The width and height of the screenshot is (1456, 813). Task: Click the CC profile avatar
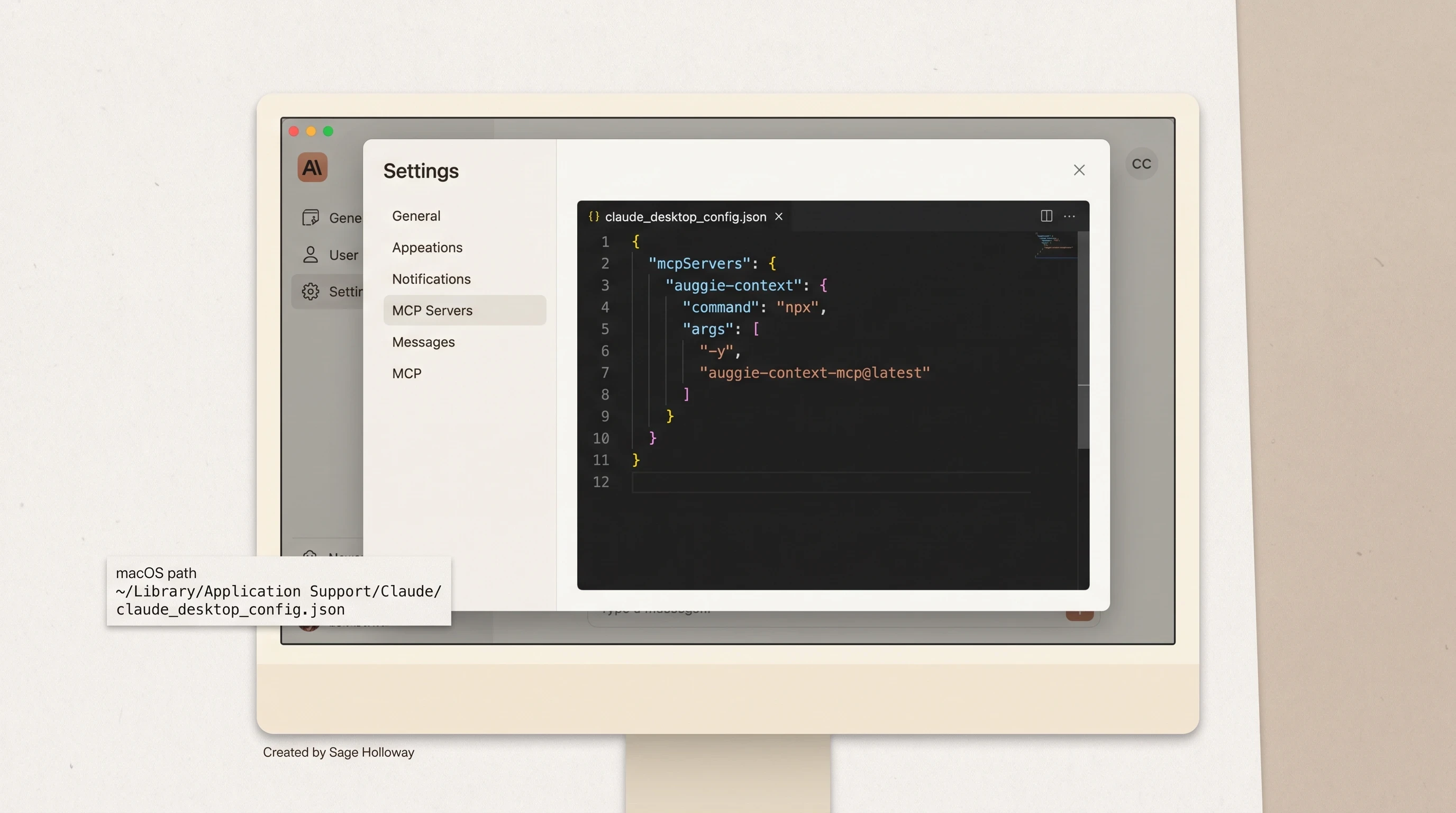(x=1141, y=164)
